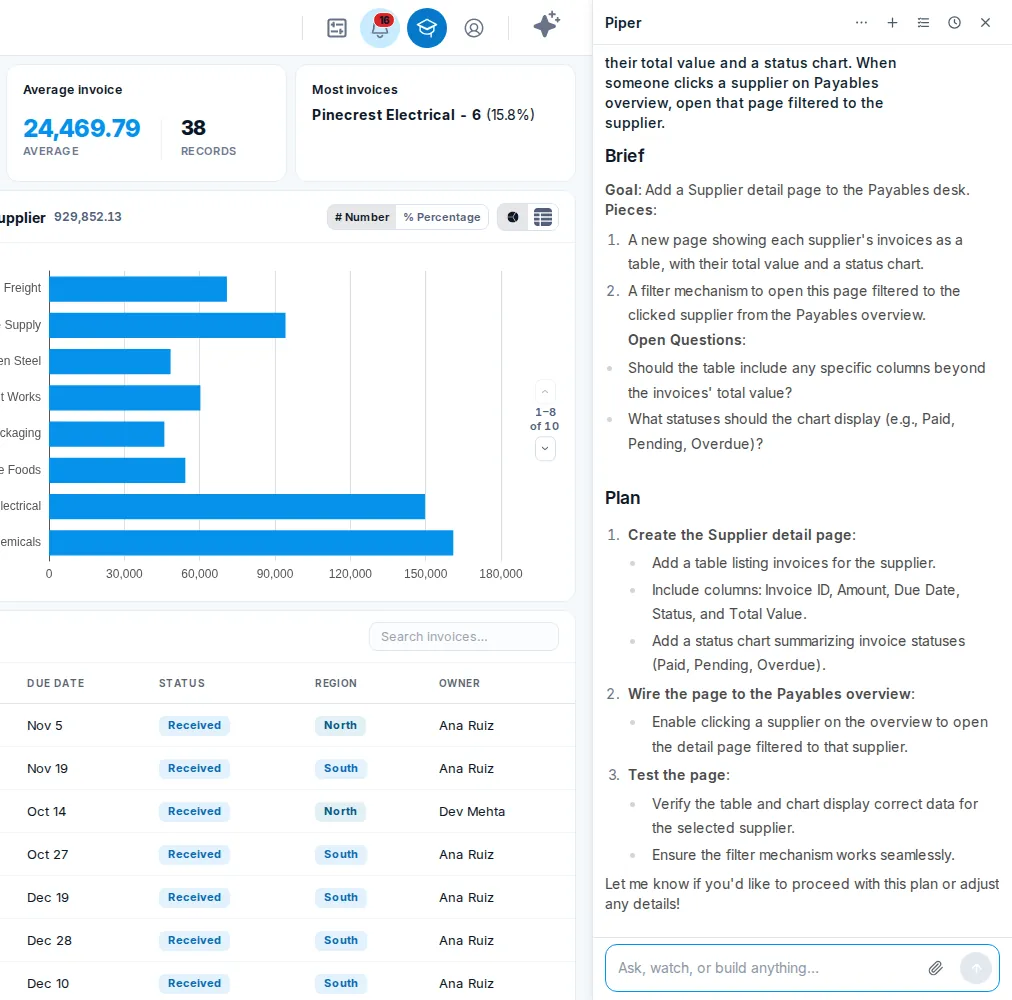Click the North badge in Oct 14 row
The image size is (1012, 1000).
[x=340, y=811]
